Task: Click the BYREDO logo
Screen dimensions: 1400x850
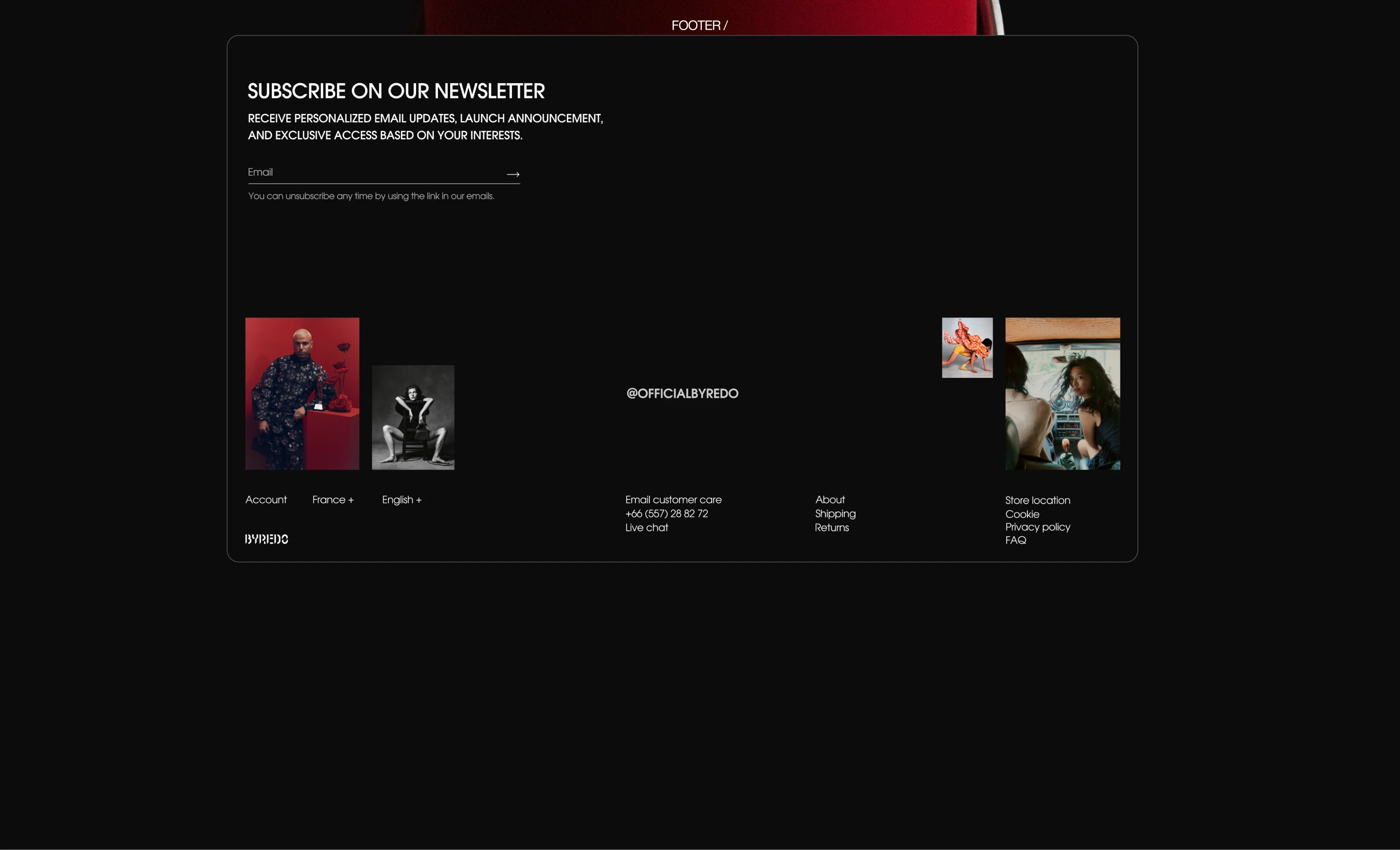Action: point(266,539)
